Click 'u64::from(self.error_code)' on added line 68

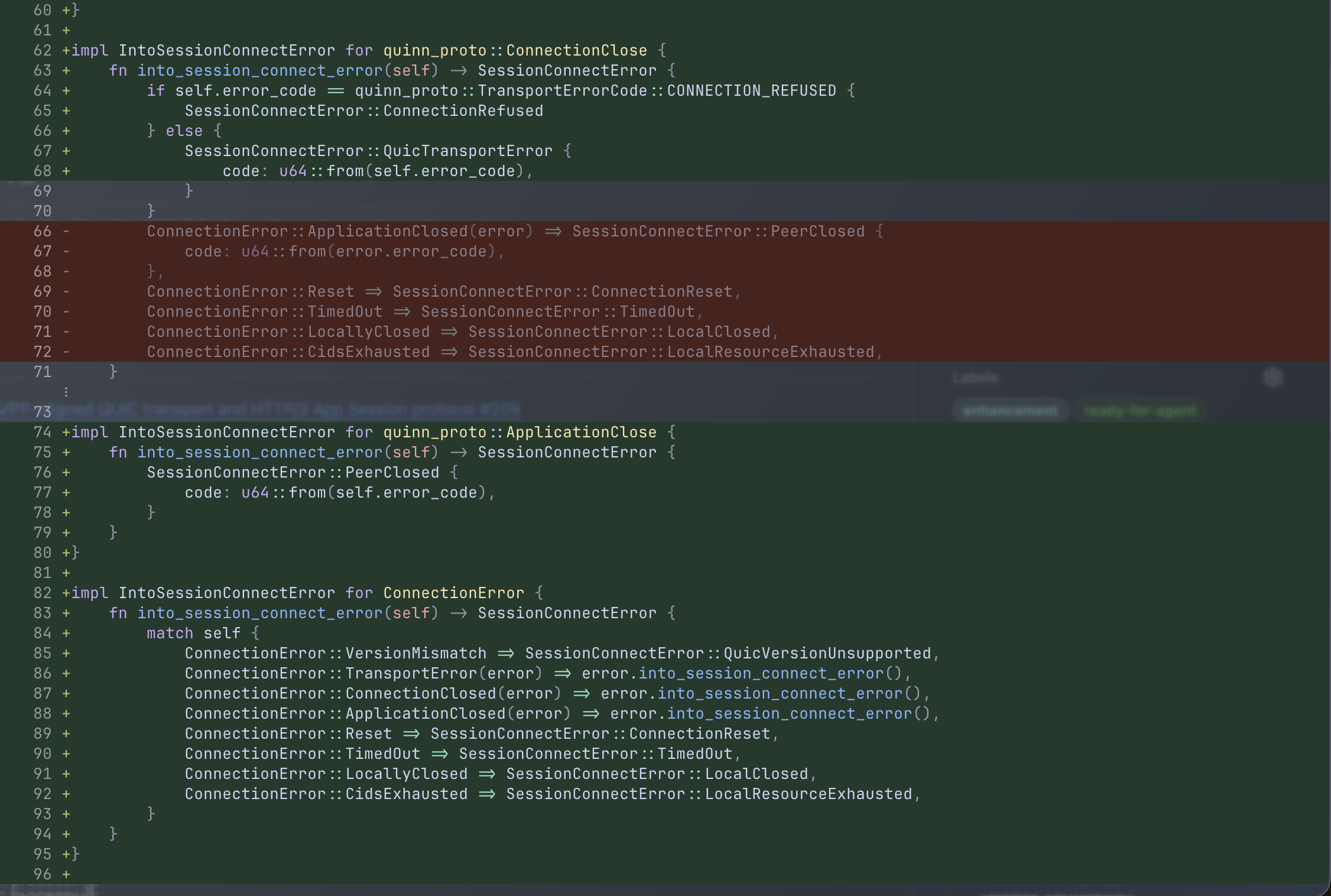(401, 171)
